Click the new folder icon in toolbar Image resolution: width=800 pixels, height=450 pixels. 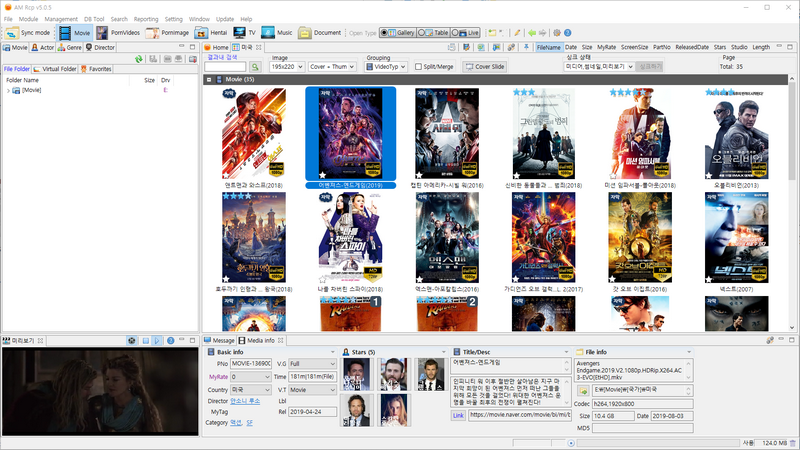(492, 33)
